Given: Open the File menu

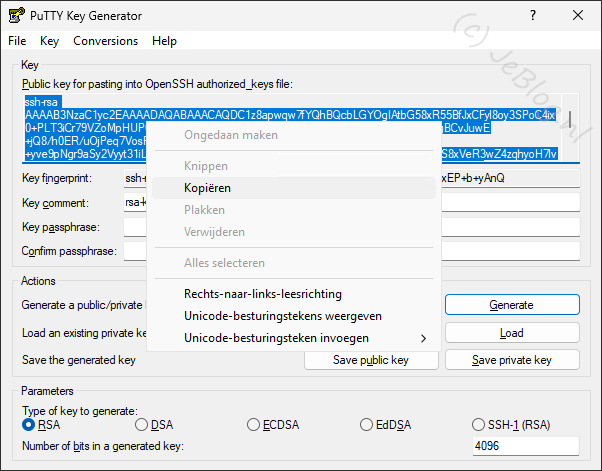Looking at the screenshot, I should pos(17,41).
